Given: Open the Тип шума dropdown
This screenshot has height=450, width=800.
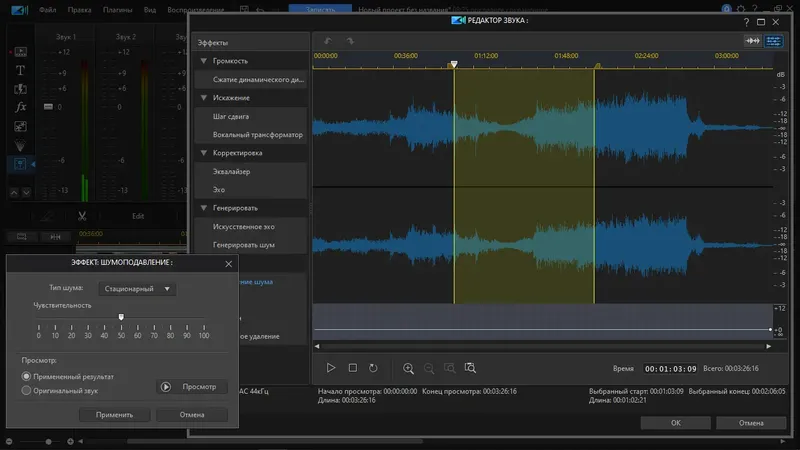Looking at the screenshot, I should pos(138,289).
